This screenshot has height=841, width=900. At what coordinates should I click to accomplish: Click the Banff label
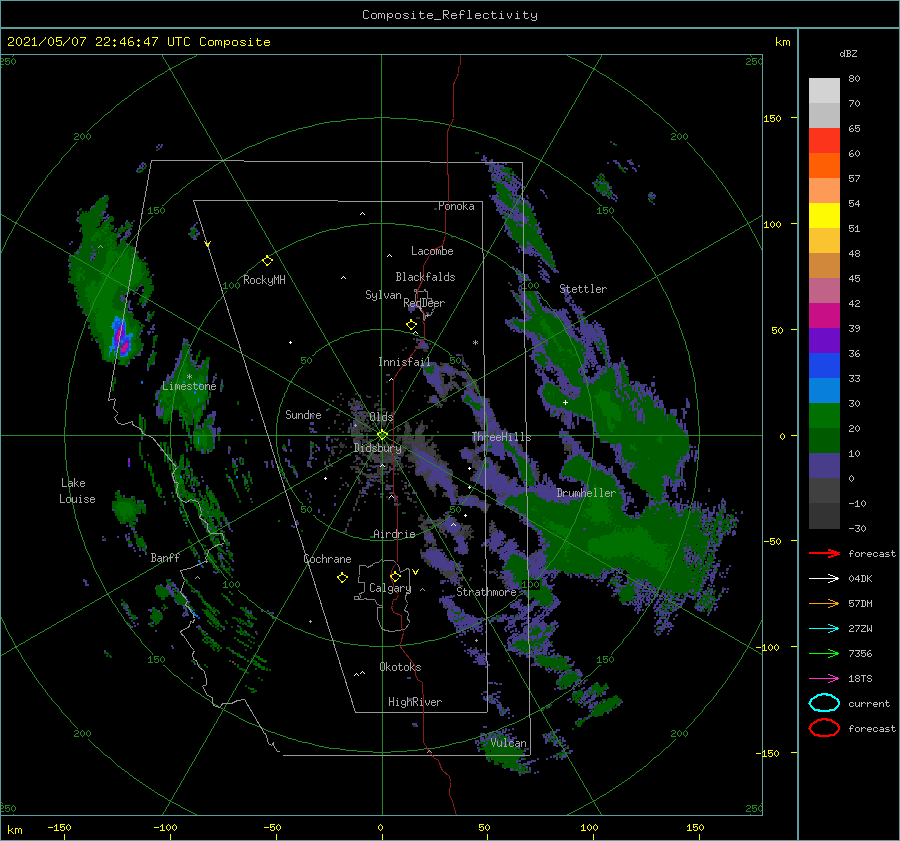pos(165,558)
